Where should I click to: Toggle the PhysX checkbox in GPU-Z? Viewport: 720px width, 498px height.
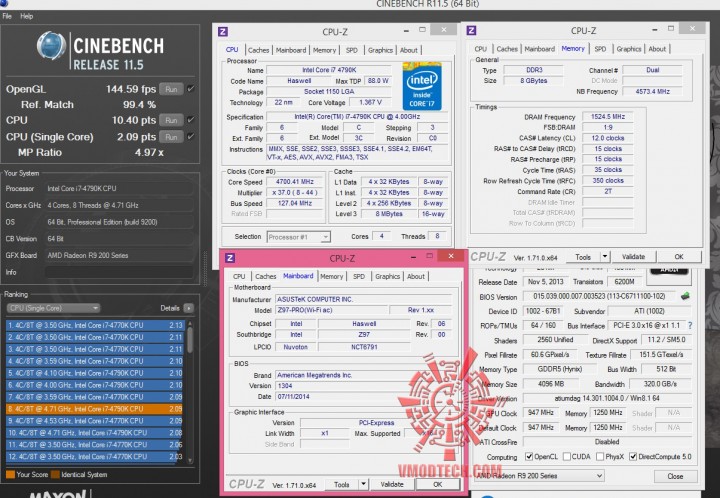[600, 456]
